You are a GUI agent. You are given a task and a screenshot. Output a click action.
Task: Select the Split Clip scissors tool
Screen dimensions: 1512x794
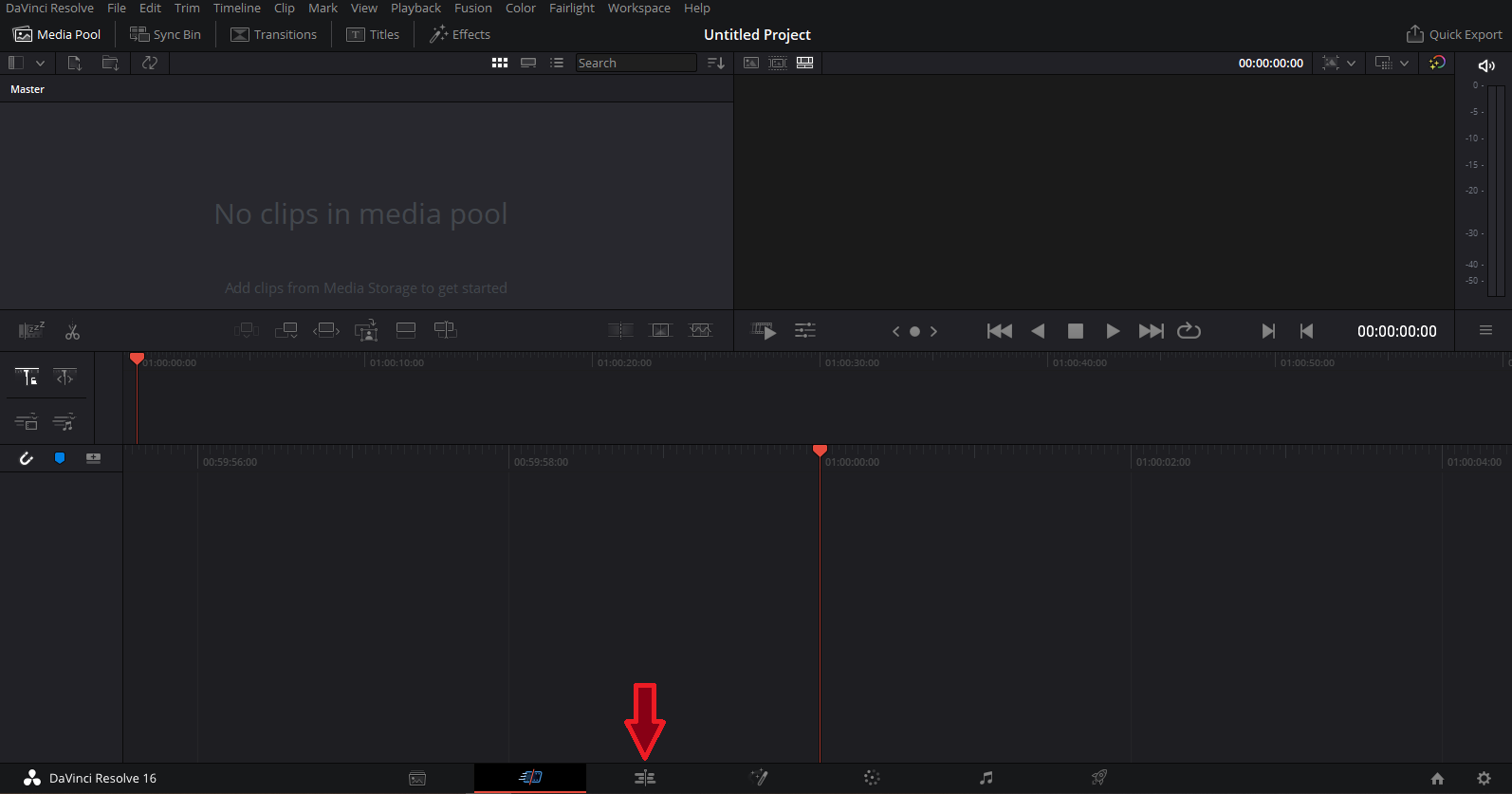(72, 331)
